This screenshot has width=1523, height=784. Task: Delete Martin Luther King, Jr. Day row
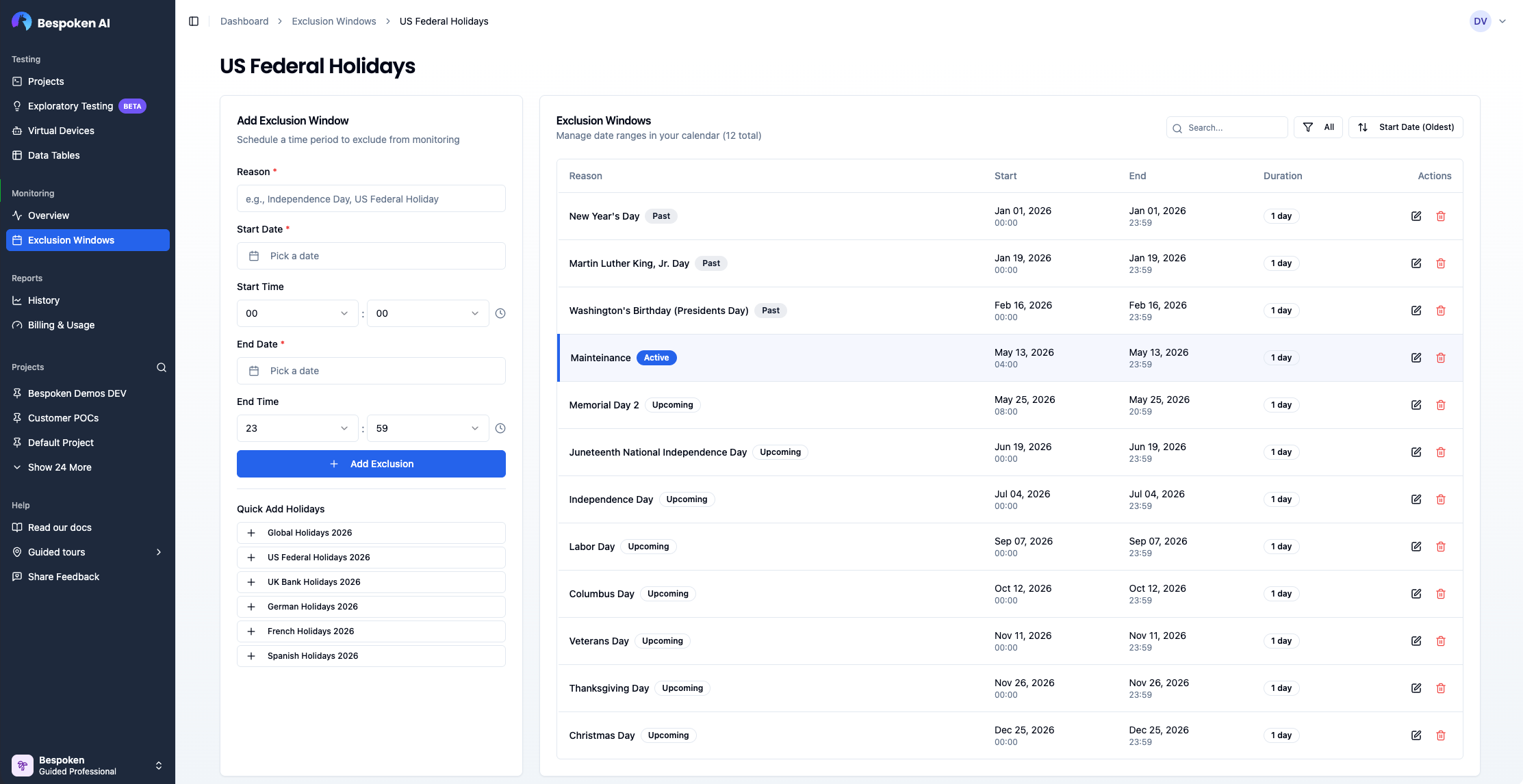pos(1441,263)
